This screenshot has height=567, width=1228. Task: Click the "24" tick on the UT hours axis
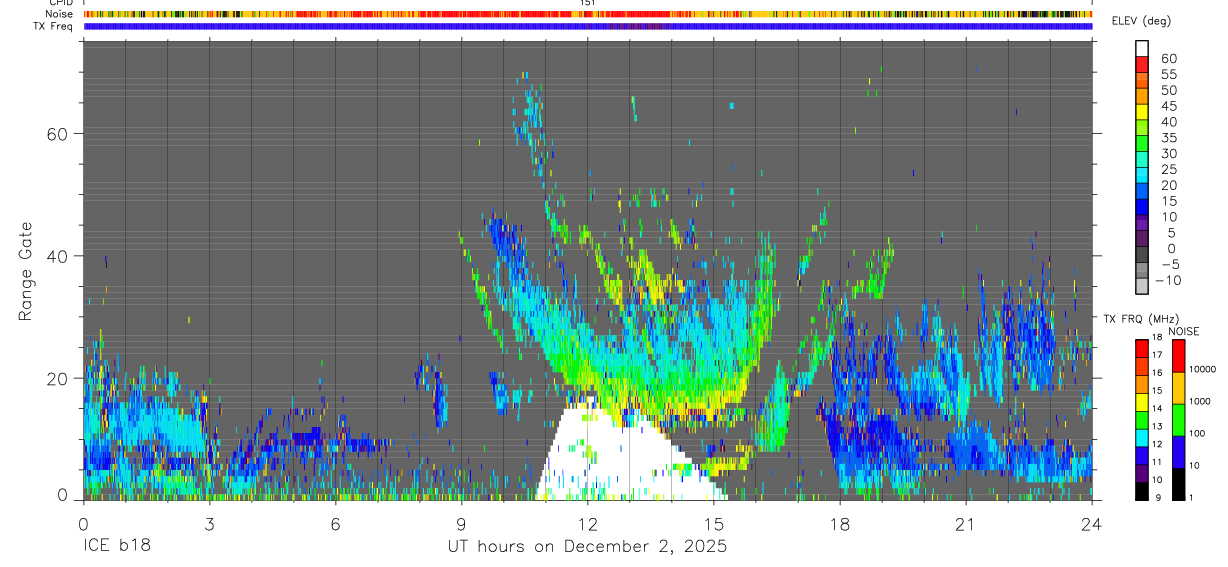(1091, 524)
